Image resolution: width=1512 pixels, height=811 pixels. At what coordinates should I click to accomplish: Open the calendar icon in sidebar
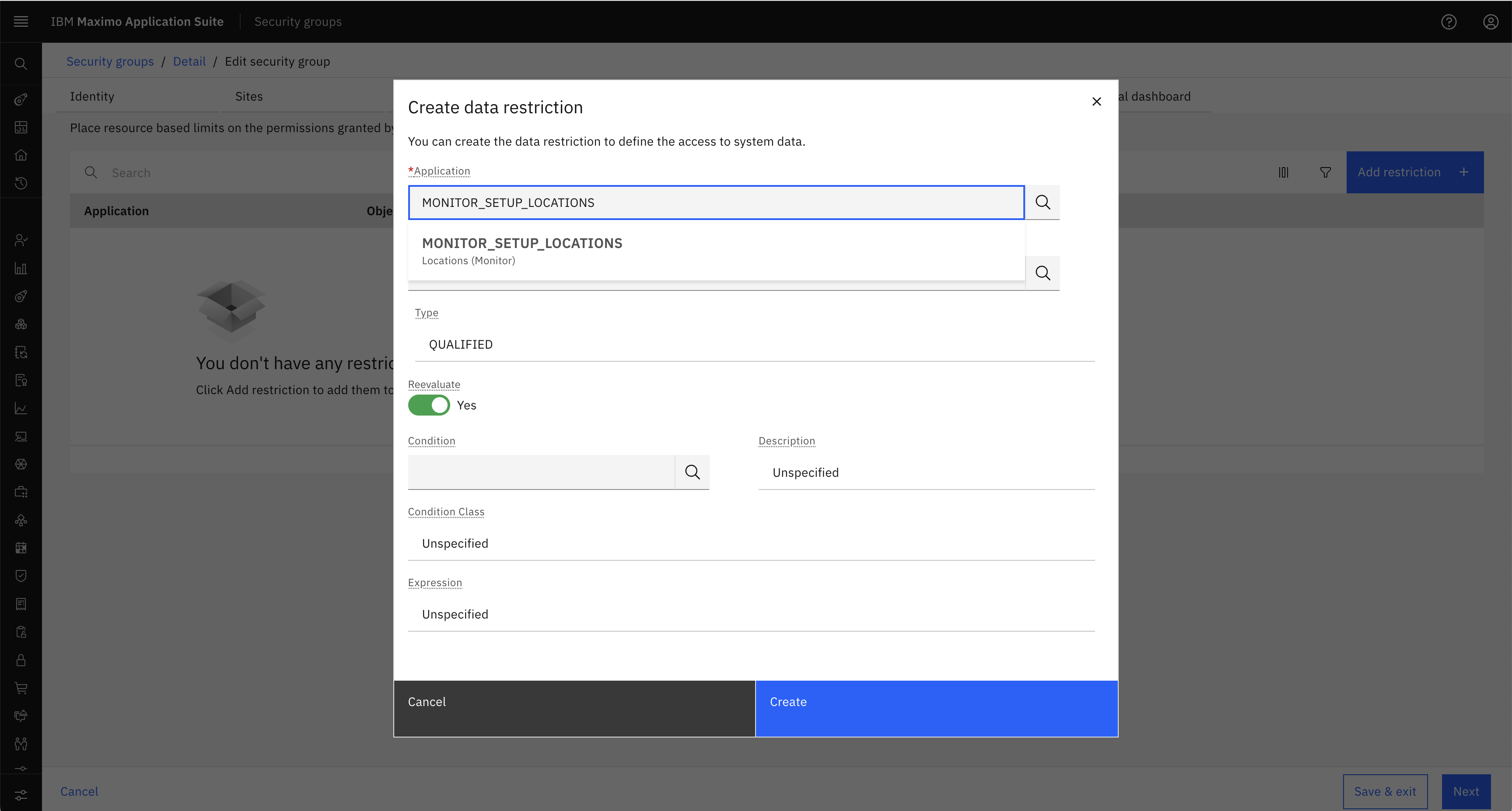(21, 548)
